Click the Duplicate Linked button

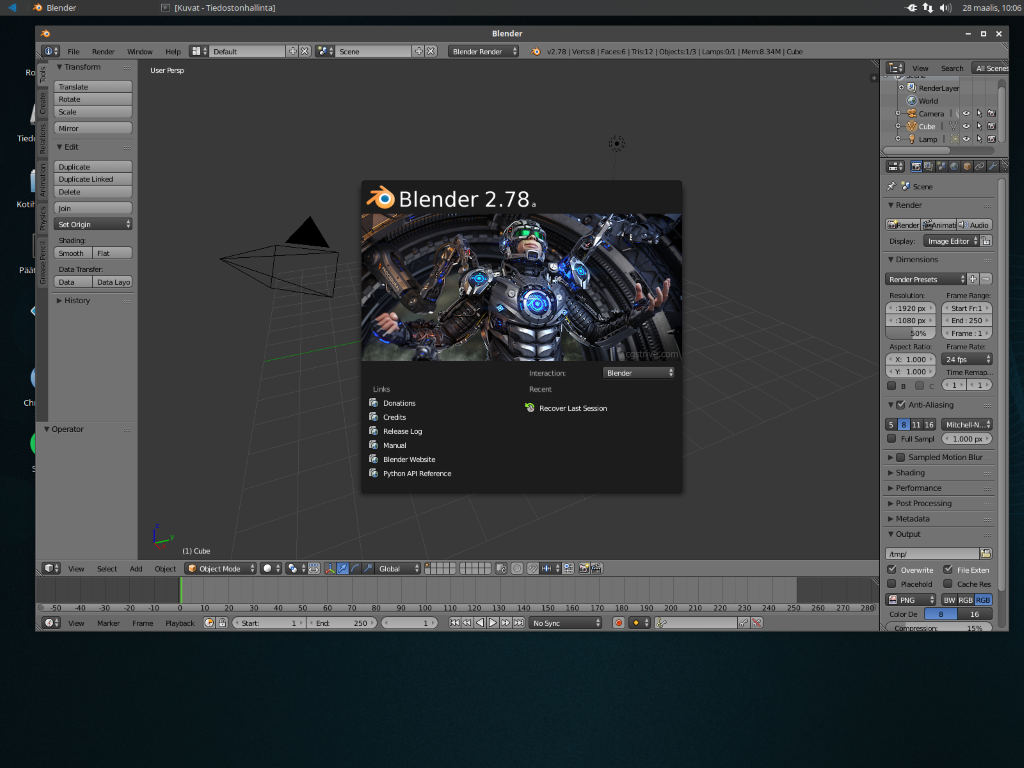93,180
